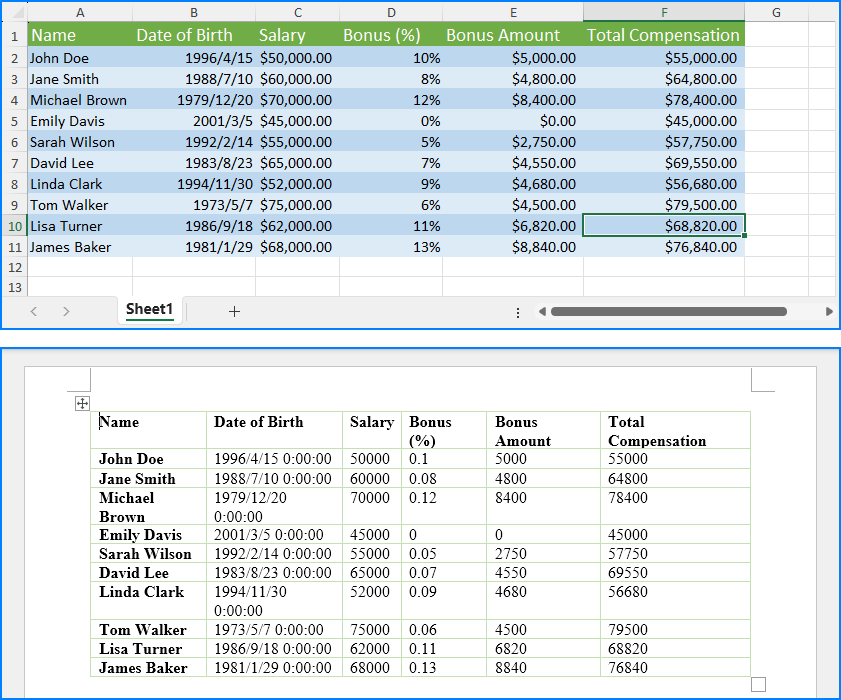Click the scroll left arrow of horizontal scrollbar
The width and height of the screenshot is (841, 700).
click(542, 312)
